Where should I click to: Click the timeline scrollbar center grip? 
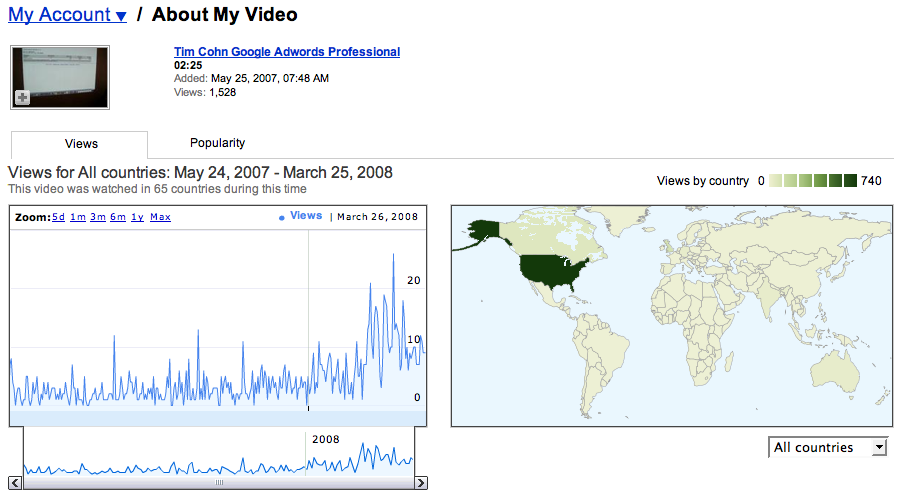(218, 483)
